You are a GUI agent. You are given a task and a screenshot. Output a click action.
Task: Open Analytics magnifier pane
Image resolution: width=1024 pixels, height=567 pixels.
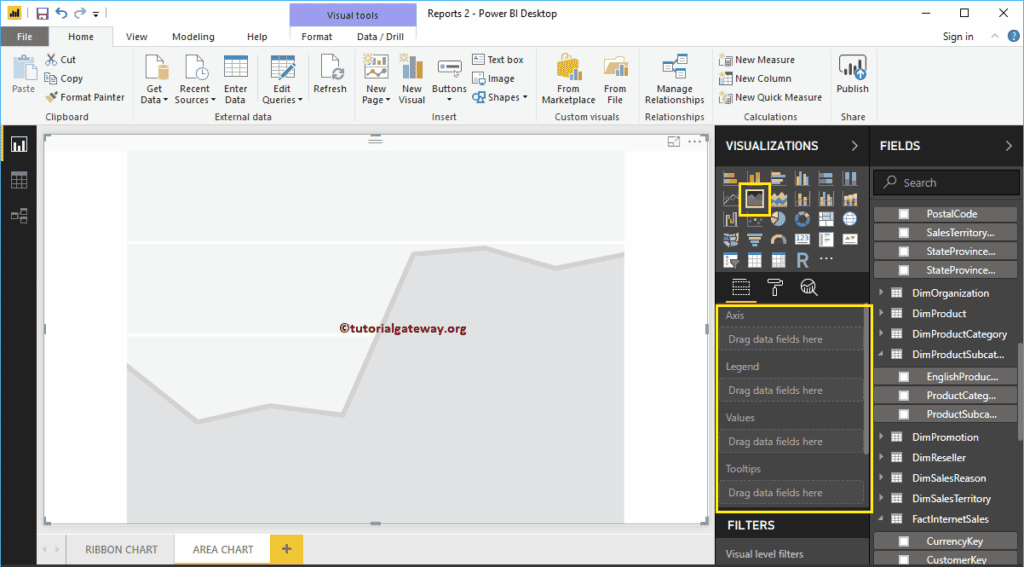[808, 287]
